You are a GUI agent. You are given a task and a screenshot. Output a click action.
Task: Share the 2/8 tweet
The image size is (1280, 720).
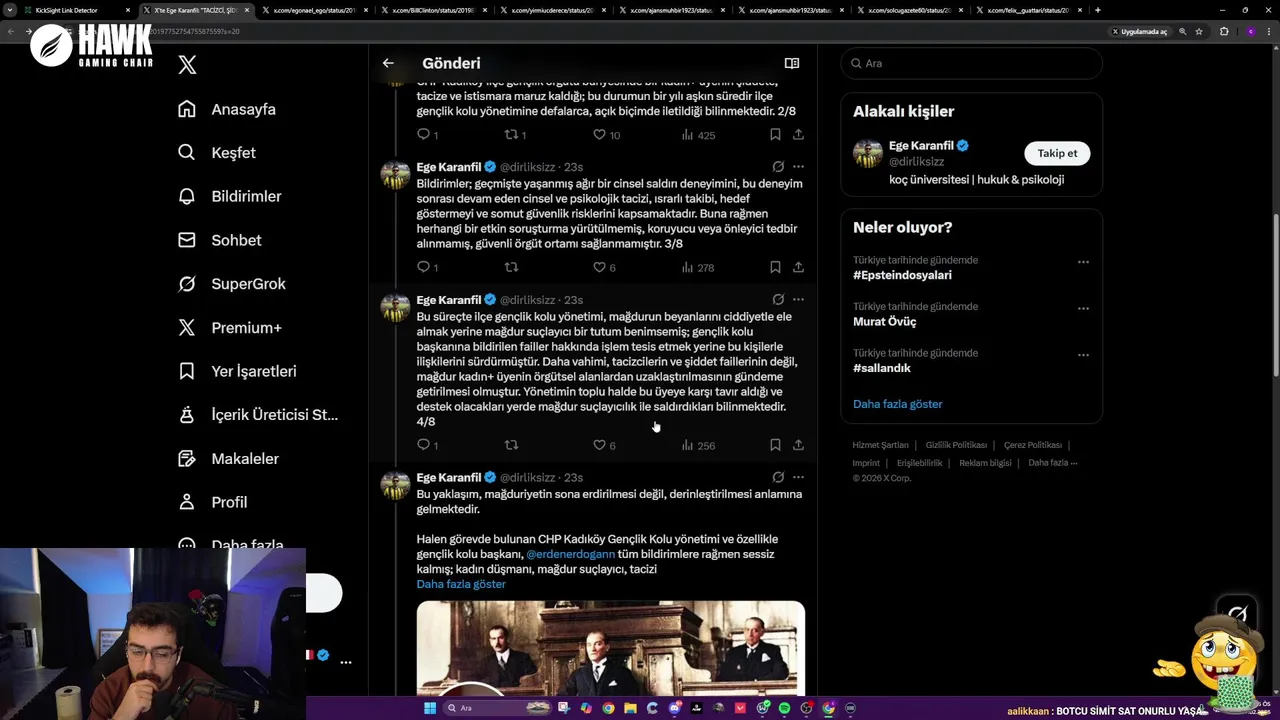click(x=798, y=134)
